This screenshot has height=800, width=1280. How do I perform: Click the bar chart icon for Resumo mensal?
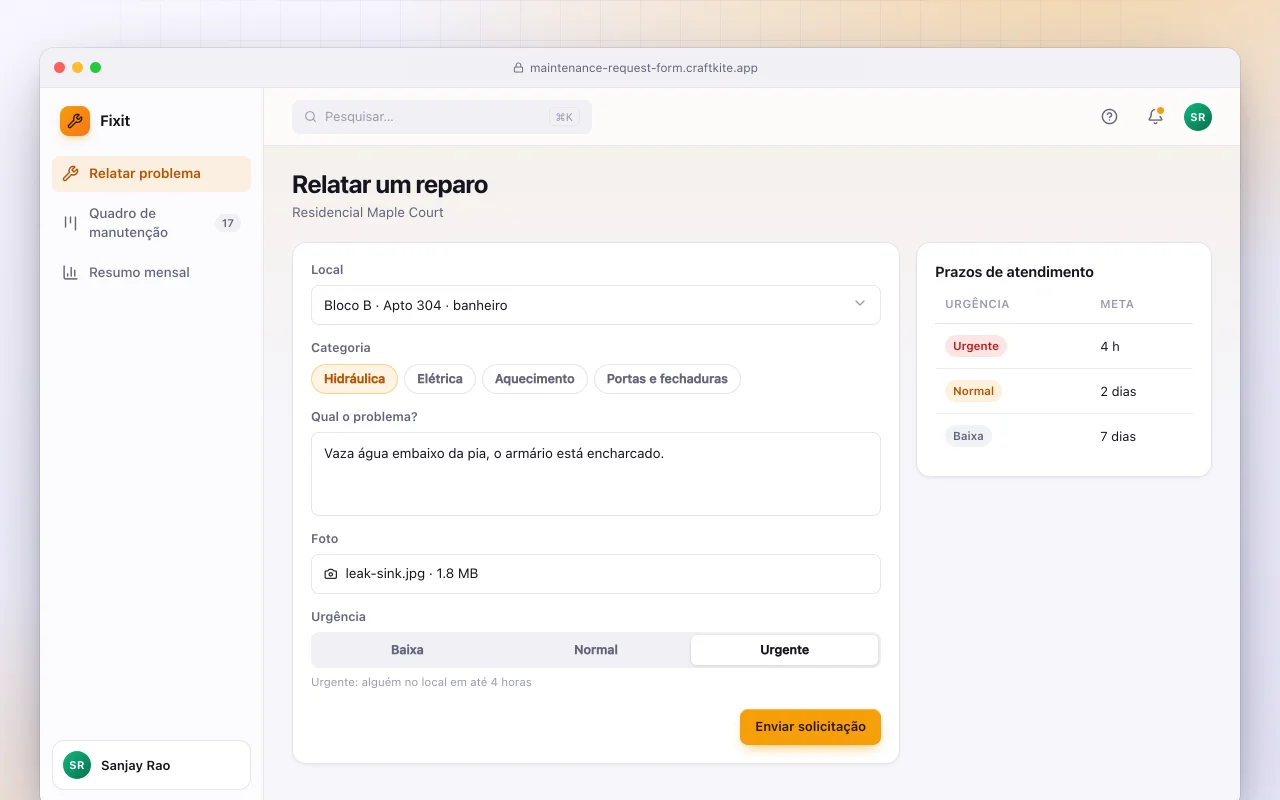click(70, 272)
